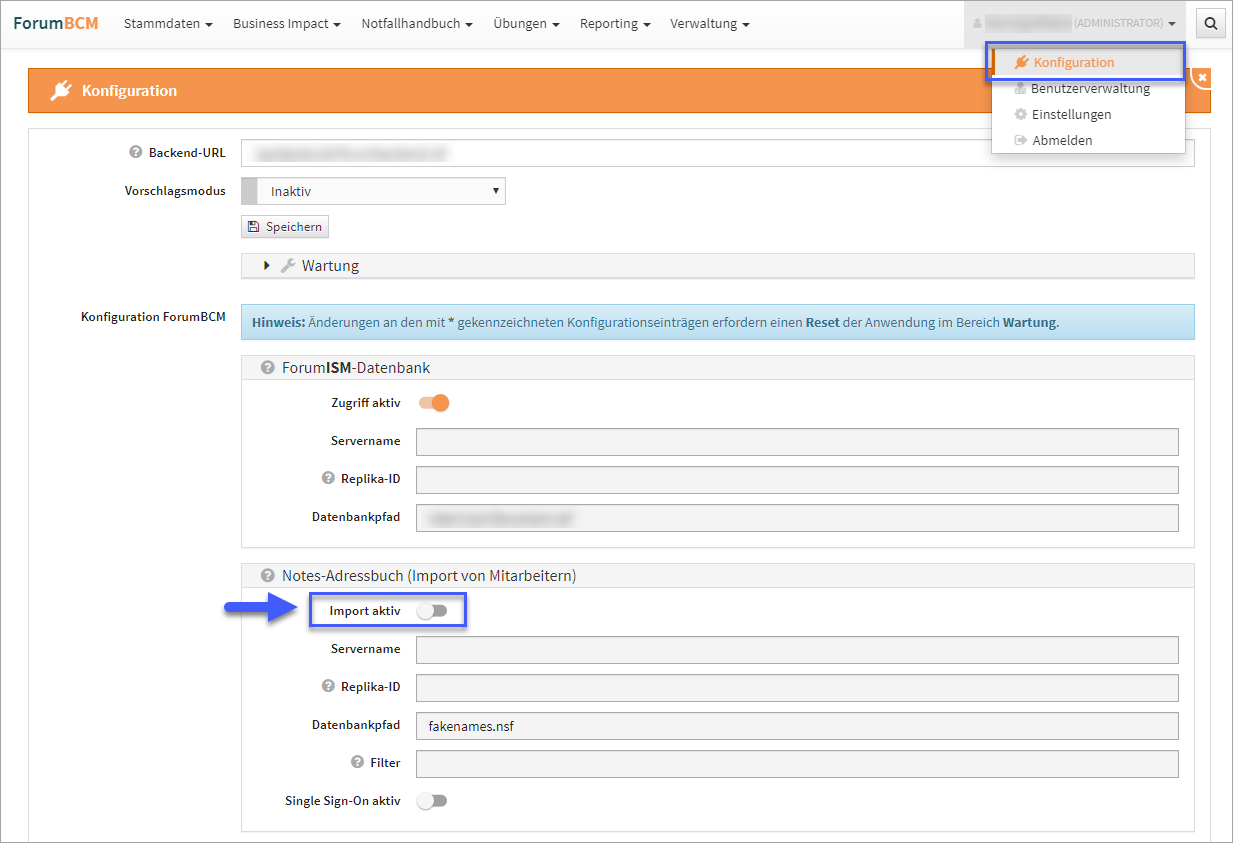Click the Notes Datenbankpfad field with fakenames.nsf

point(797,726)
